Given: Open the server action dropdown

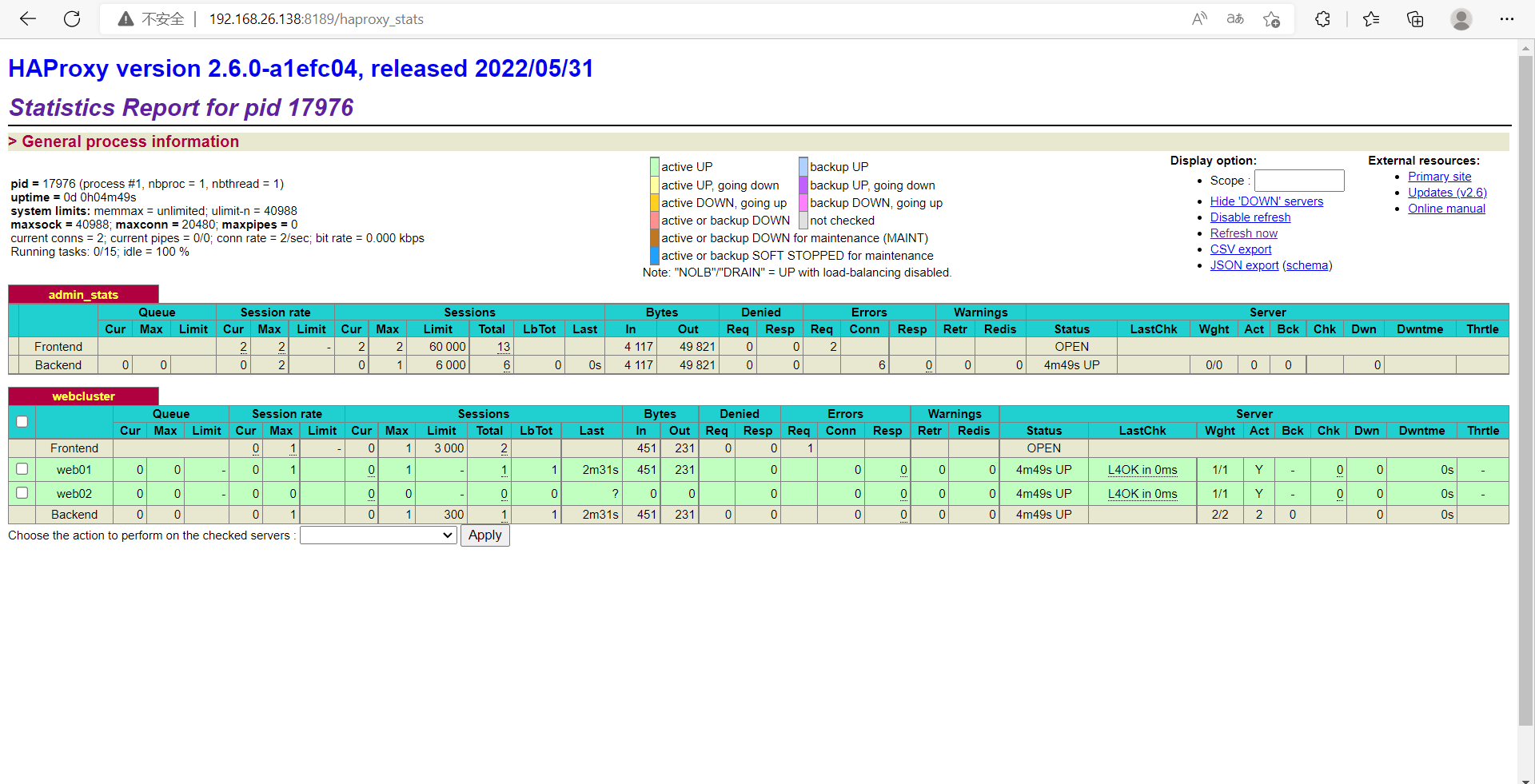Looking at the screenshot, I should click(x=378, y=535).
